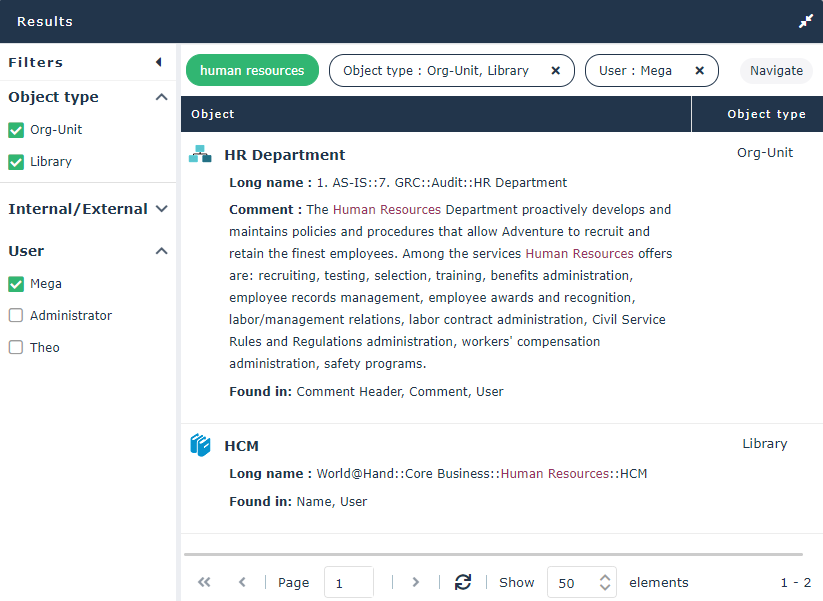Uncheck the Library checkbox
The height and width of the screenshot is (601, 823).
(16, 162)
